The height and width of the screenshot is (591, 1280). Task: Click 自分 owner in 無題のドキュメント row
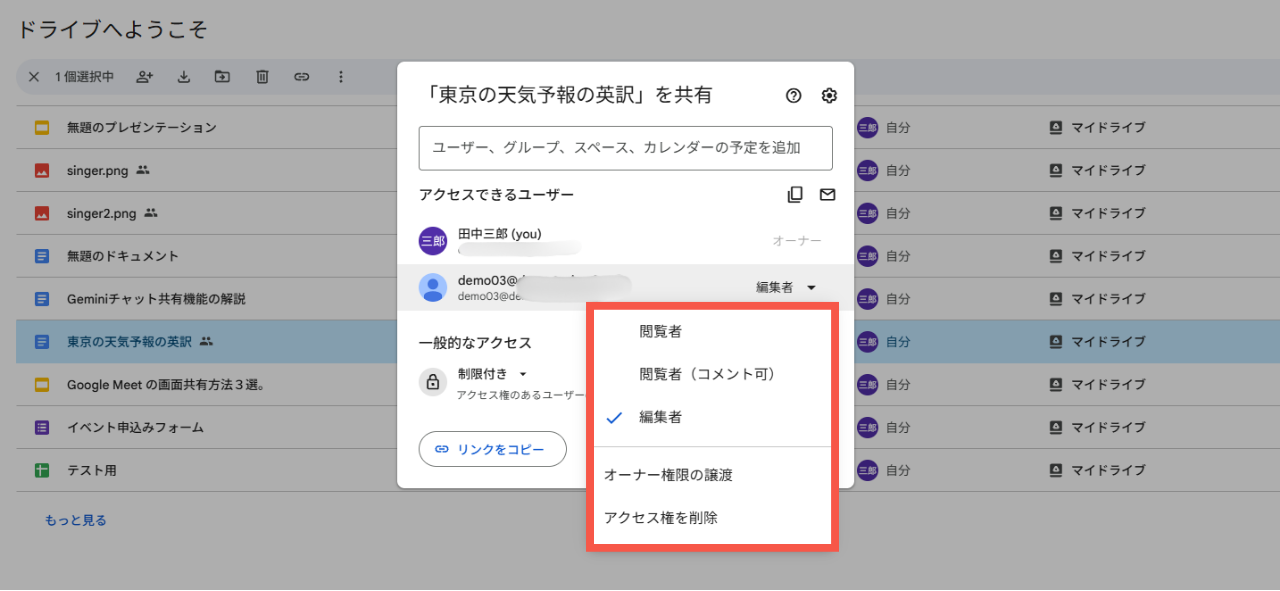click(x=898, y=256)
